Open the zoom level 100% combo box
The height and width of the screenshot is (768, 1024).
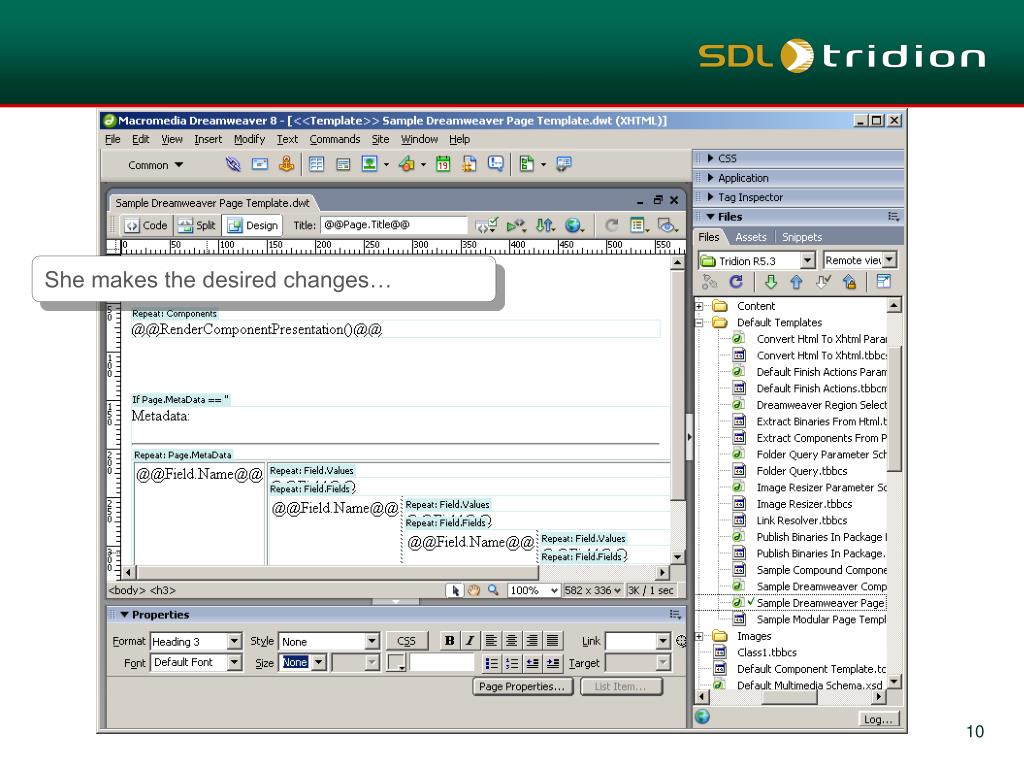tap(534, 590)
